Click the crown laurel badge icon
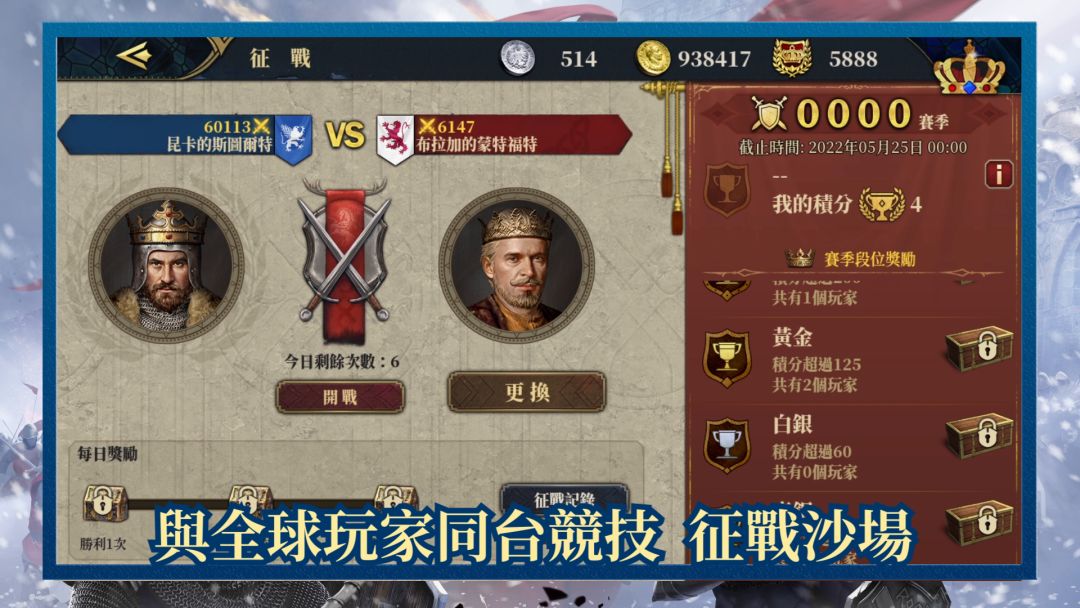 tap(792, 58)
